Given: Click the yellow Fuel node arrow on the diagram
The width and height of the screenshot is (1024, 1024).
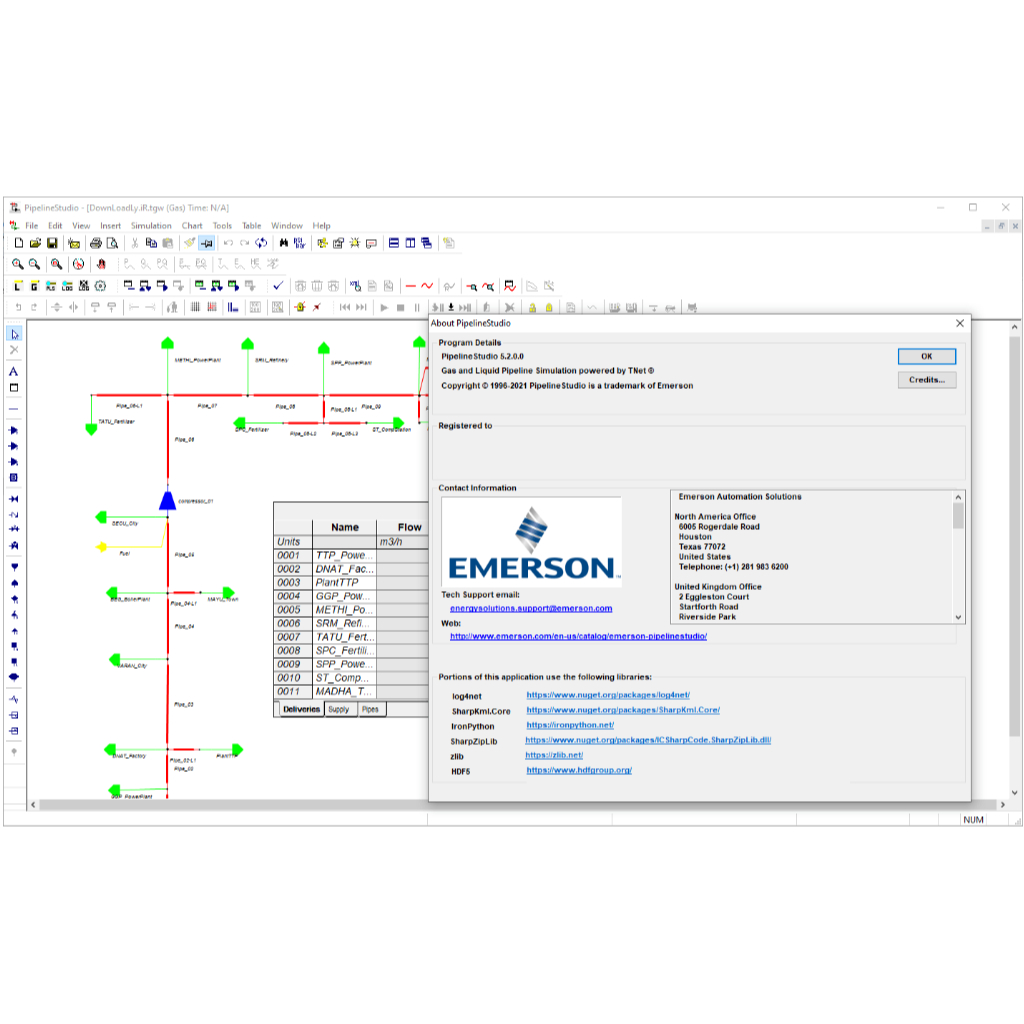Looking at the screenshot, I should click(x=101, y=547).
